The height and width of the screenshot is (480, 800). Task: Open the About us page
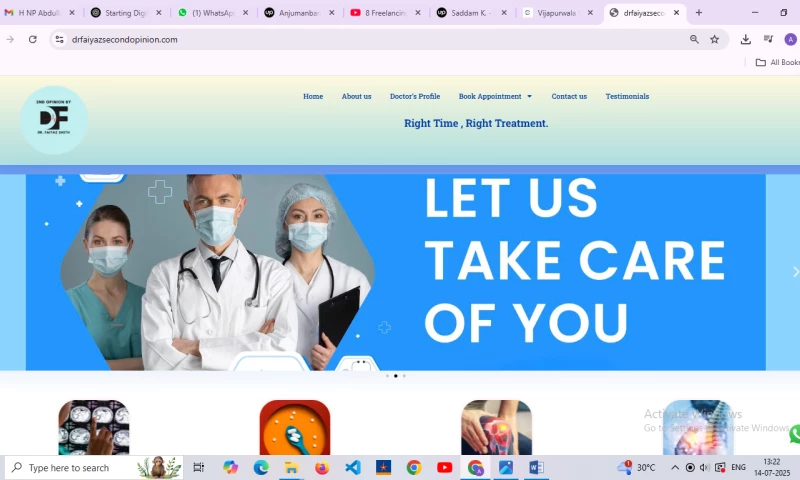pyautogui.click(x=356, y=96)
